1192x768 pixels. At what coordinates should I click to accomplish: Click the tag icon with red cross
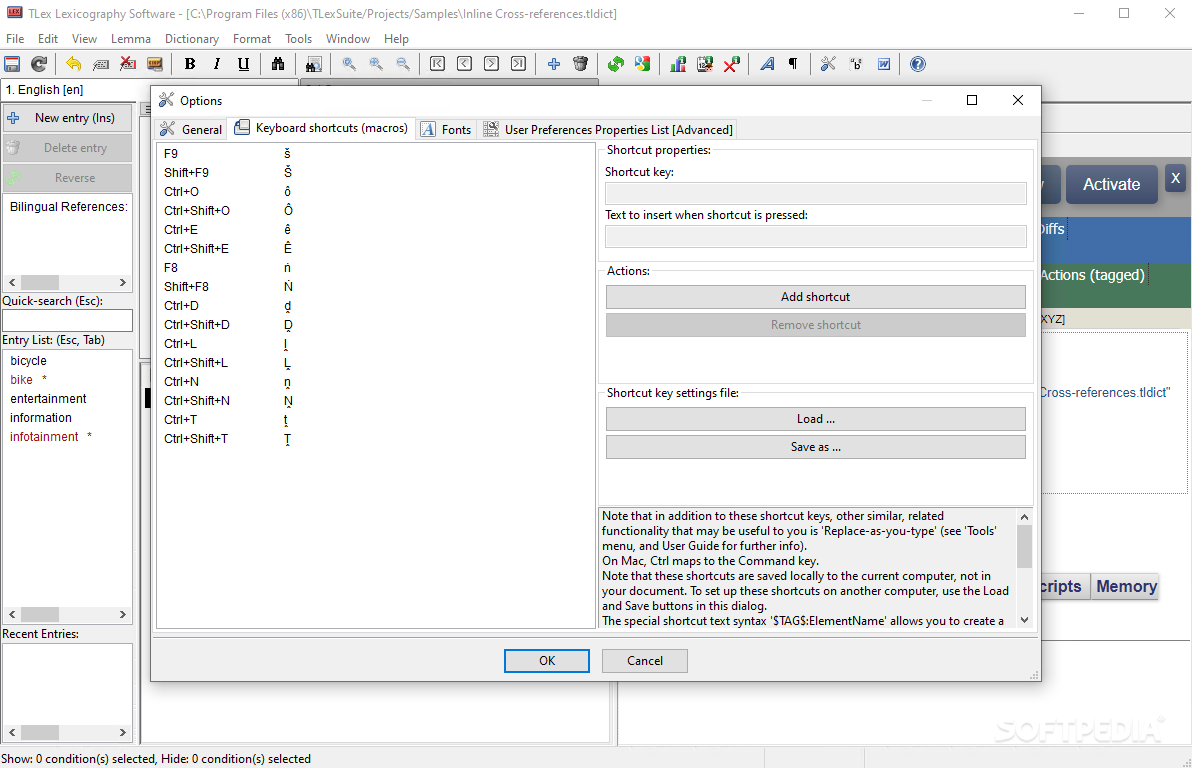click(x=128, y=64)
